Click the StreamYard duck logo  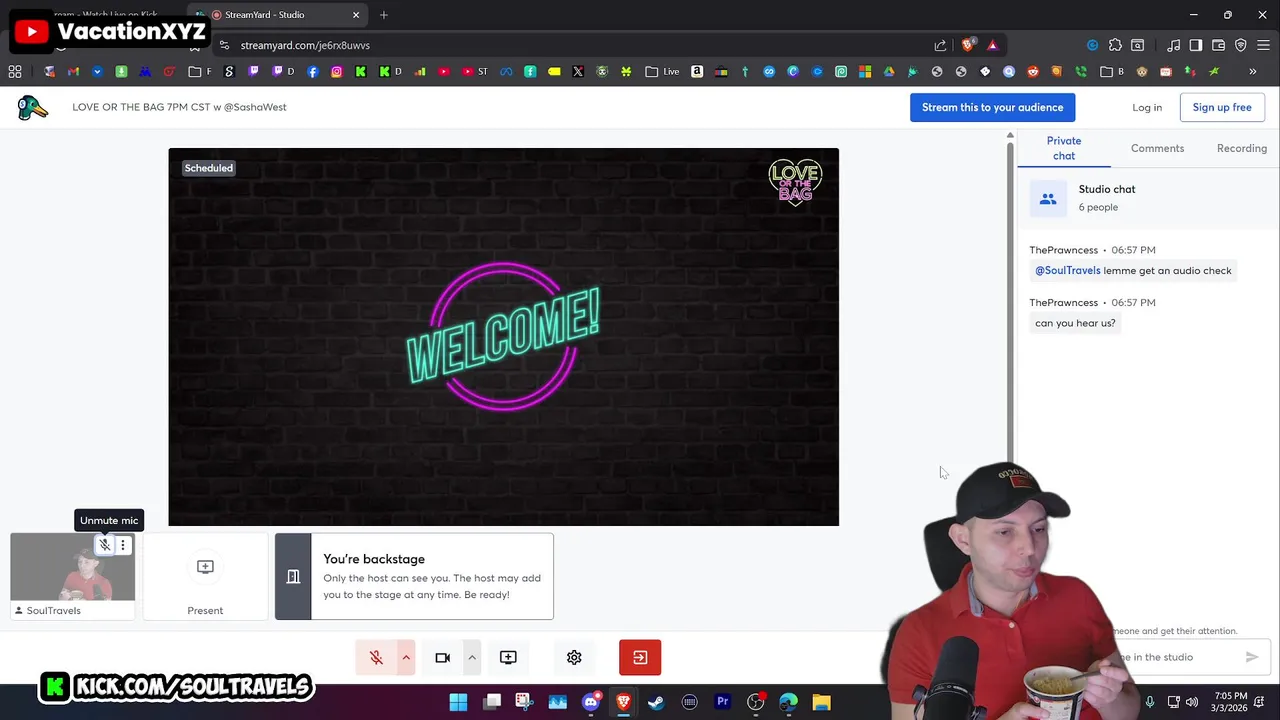pyautogui.click(x=32, y=107)
